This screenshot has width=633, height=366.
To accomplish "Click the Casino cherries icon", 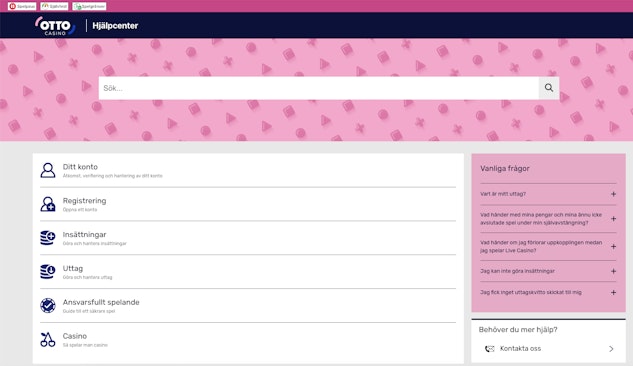I will click(x=48, y=339).
